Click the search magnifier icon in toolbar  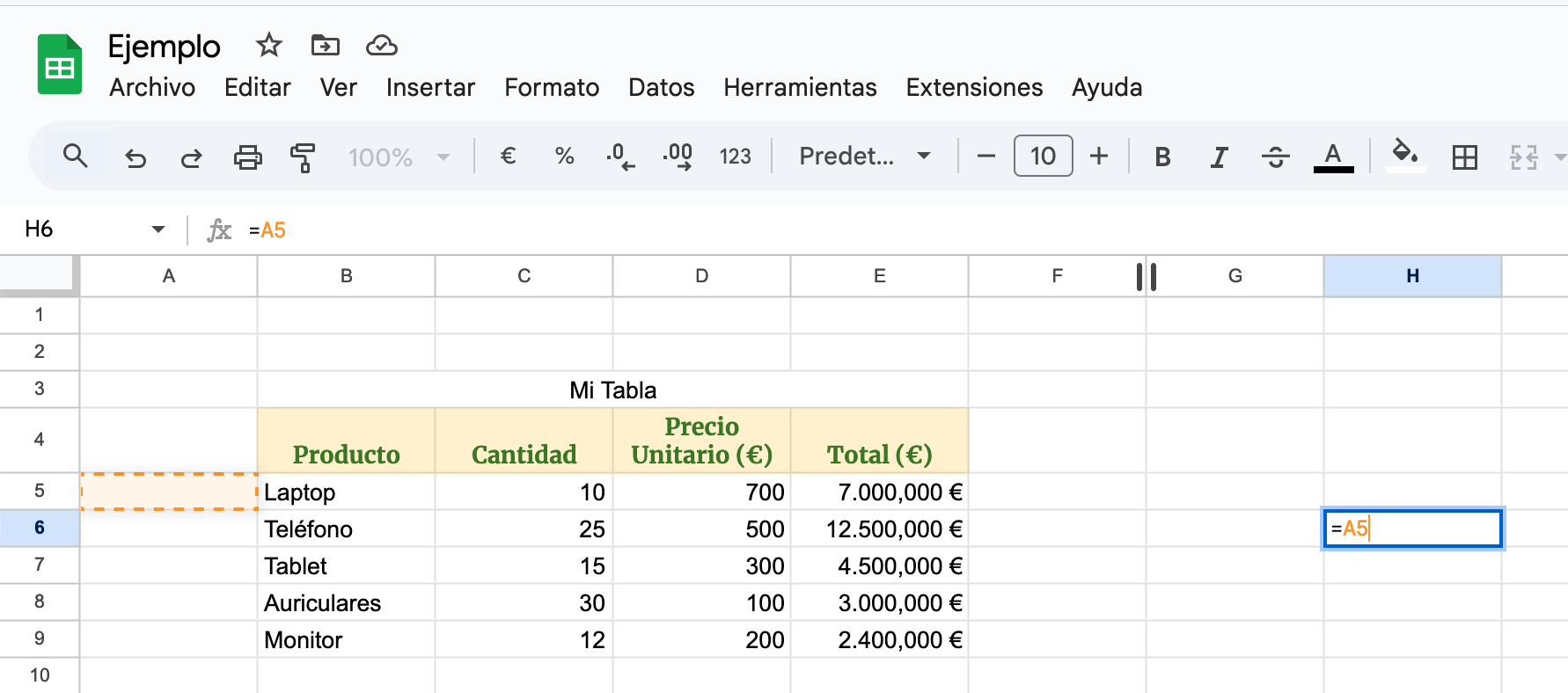tap(76, 157)
